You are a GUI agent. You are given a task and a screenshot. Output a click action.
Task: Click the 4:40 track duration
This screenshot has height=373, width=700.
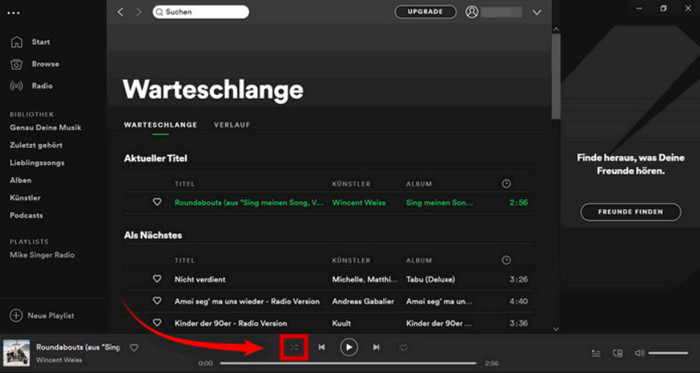[x=518, y=301]
